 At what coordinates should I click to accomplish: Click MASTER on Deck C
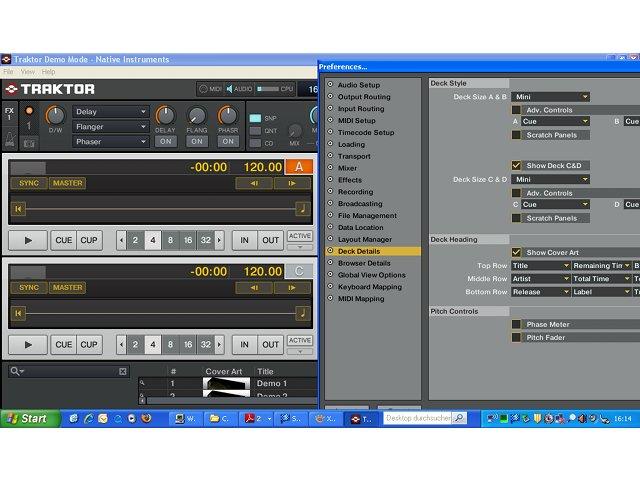67,288
